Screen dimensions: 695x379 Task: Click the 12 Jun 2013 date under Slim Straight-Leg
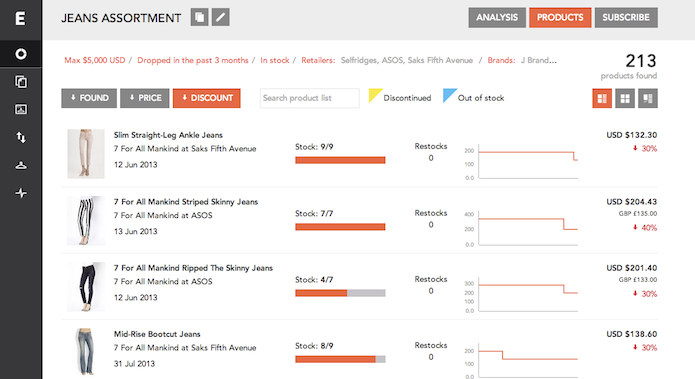[136, 164]
